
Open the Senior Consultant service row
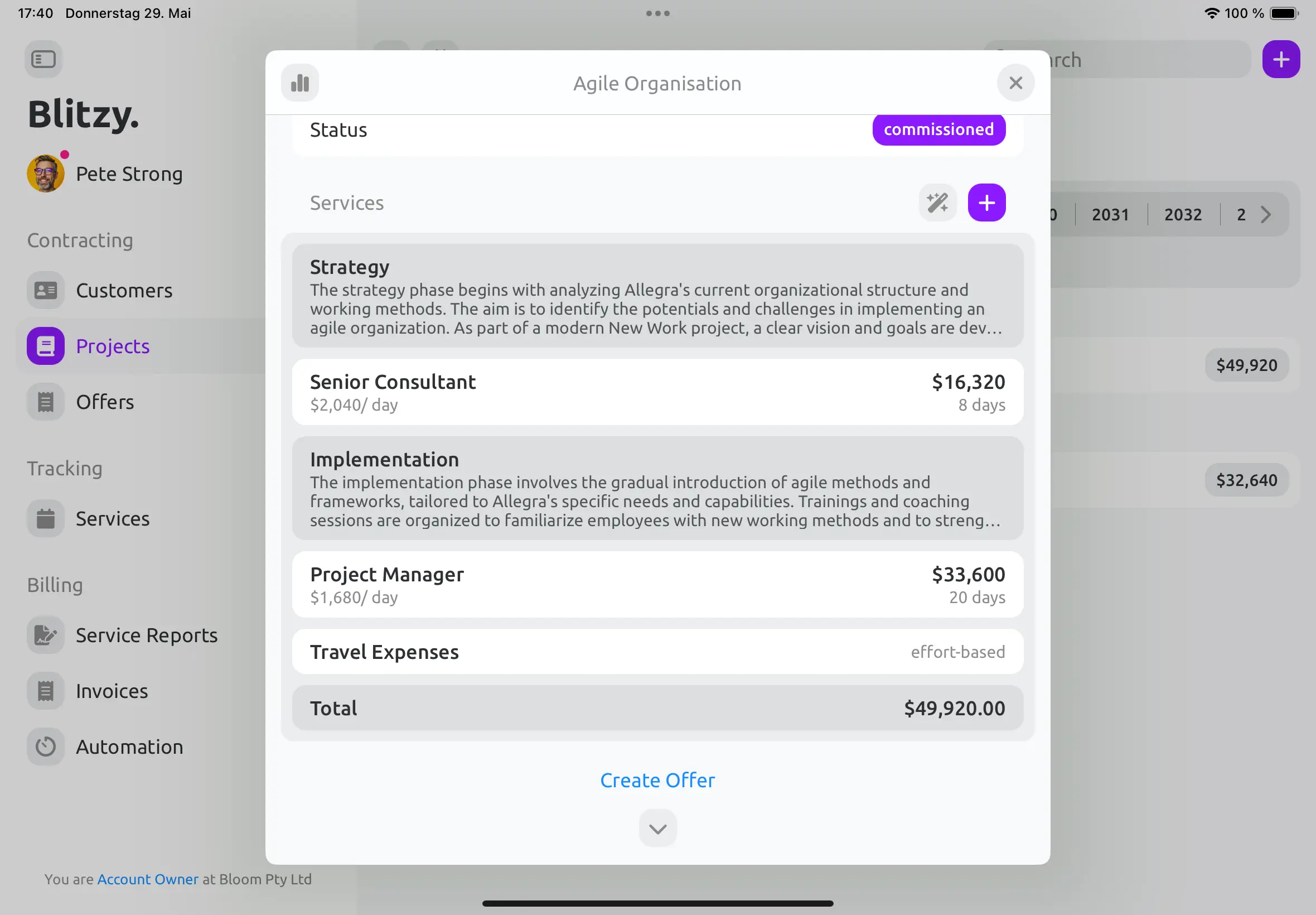657,393
